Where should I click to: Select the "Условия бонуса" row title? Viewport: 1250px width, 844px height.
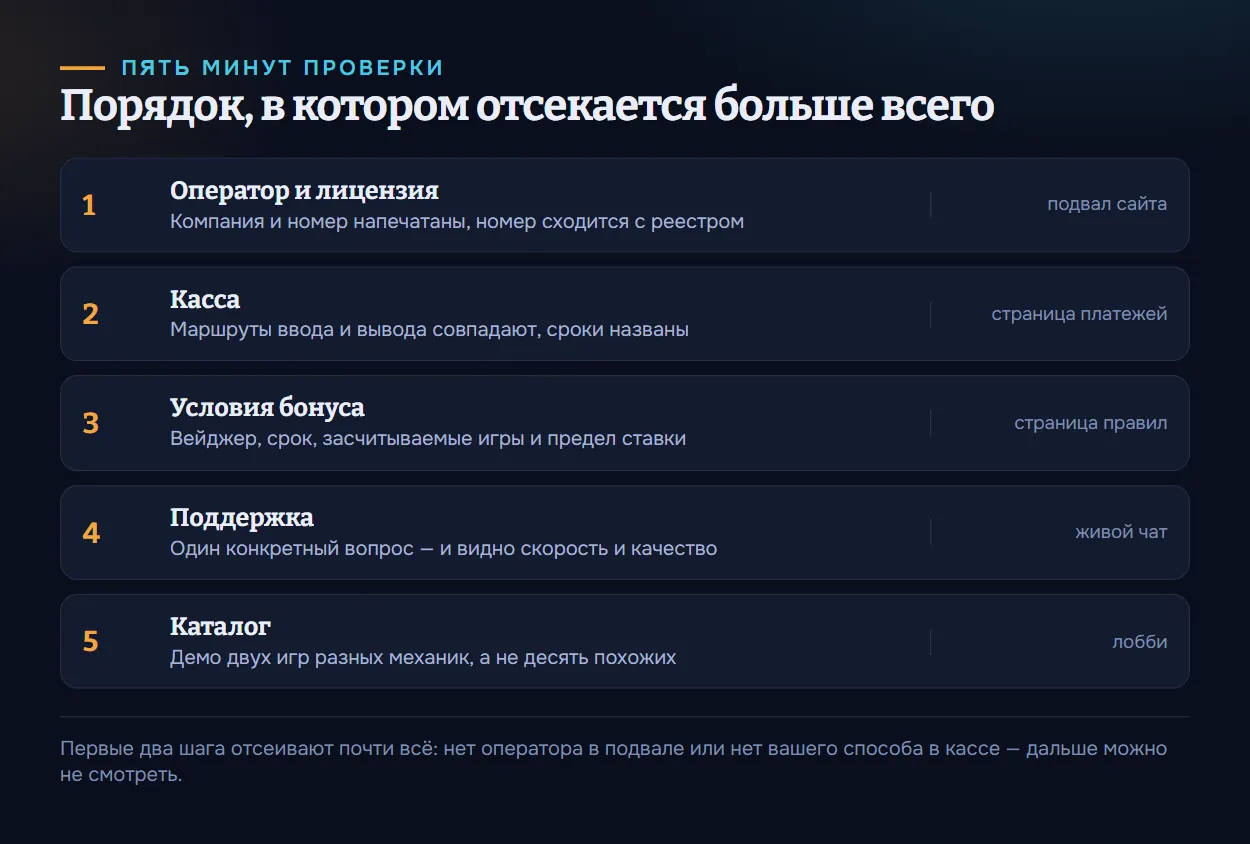point(267,408)
